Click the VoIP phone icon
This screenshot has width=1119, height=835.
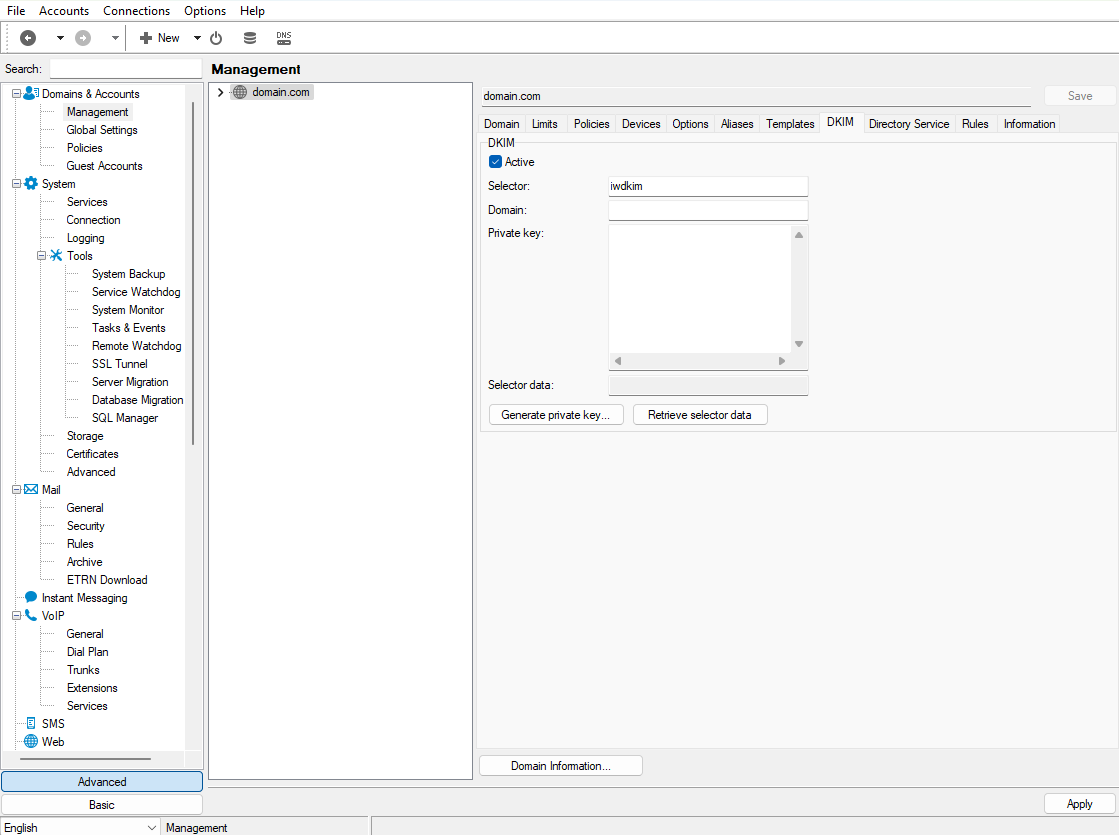[31, 616]
